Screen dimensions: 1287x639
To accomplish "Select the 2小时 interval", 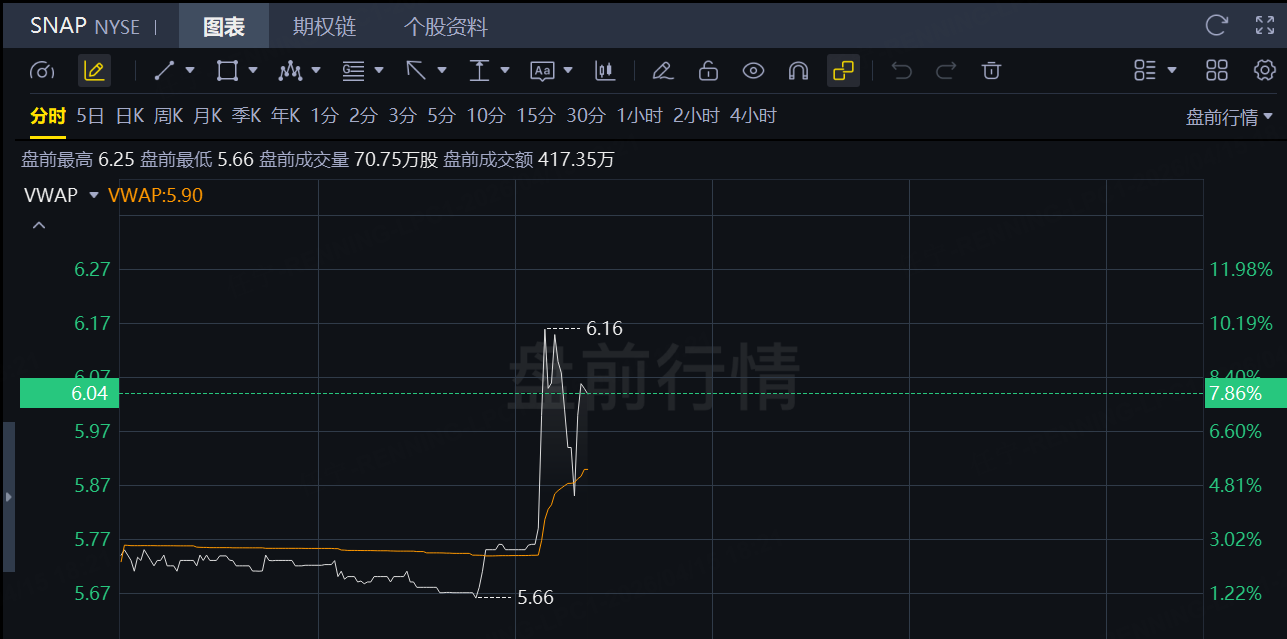I will [696, 116].
